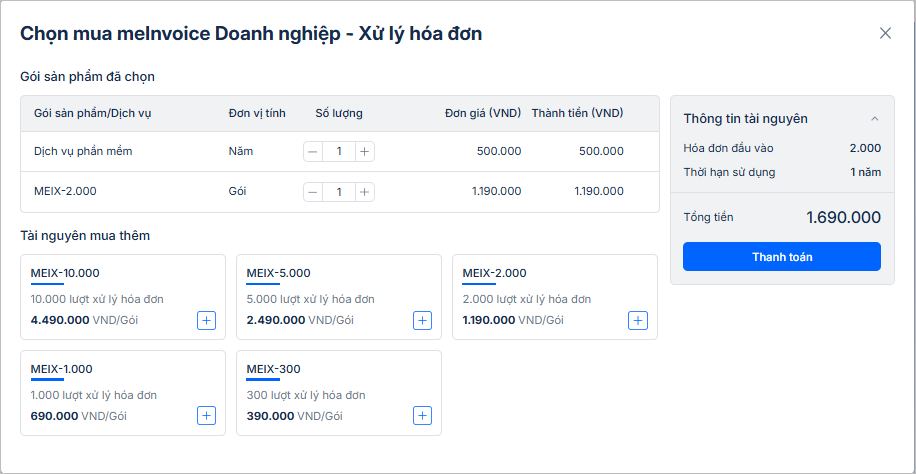
Task: Select the MEIX-10.000 card title
Action: tap(65, 273)
